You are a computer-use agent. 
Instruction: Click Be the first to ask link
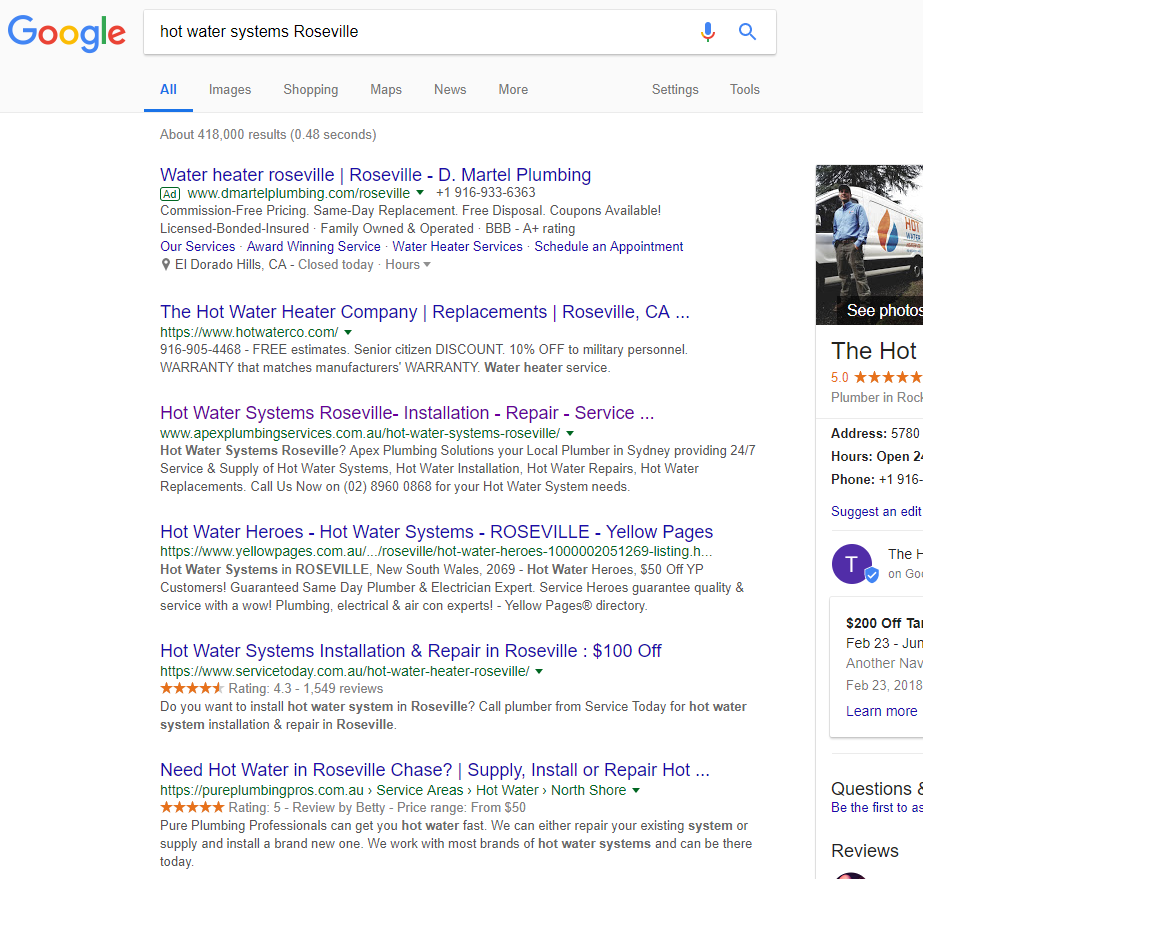[x=877, y=807]
